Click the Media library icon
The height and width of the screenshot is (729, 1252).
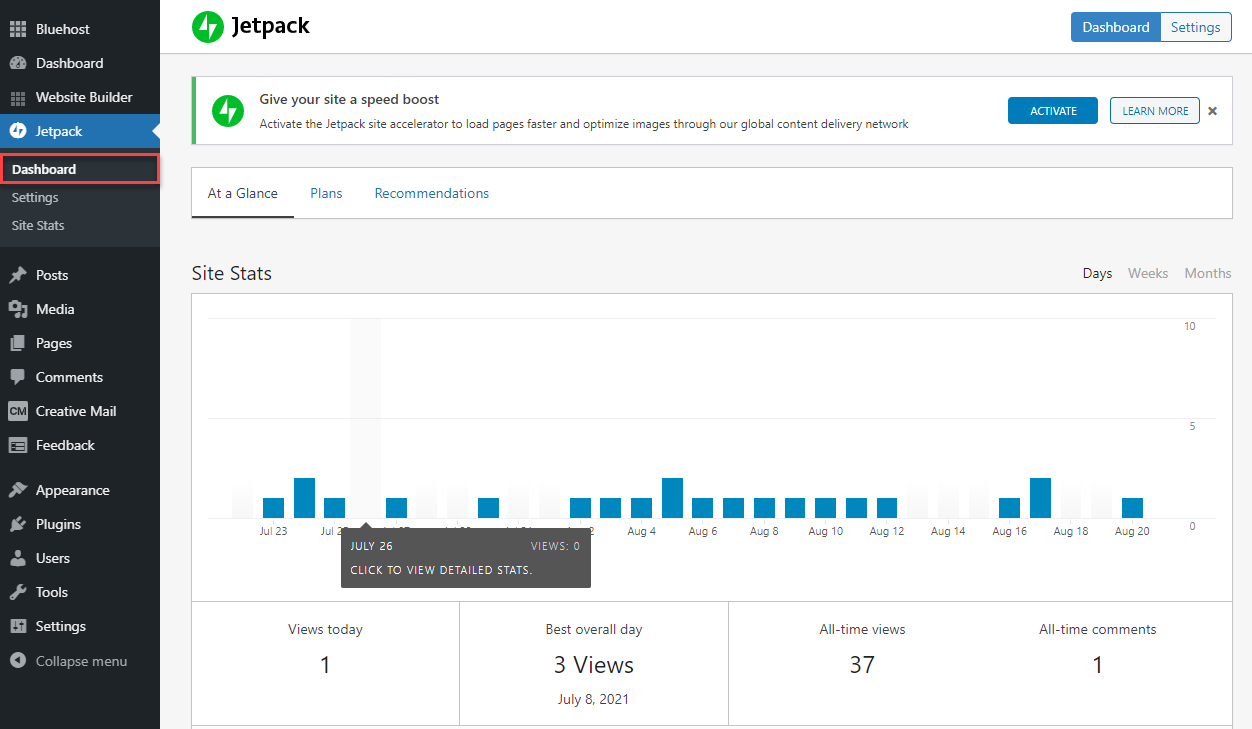(x=17, y=309)
